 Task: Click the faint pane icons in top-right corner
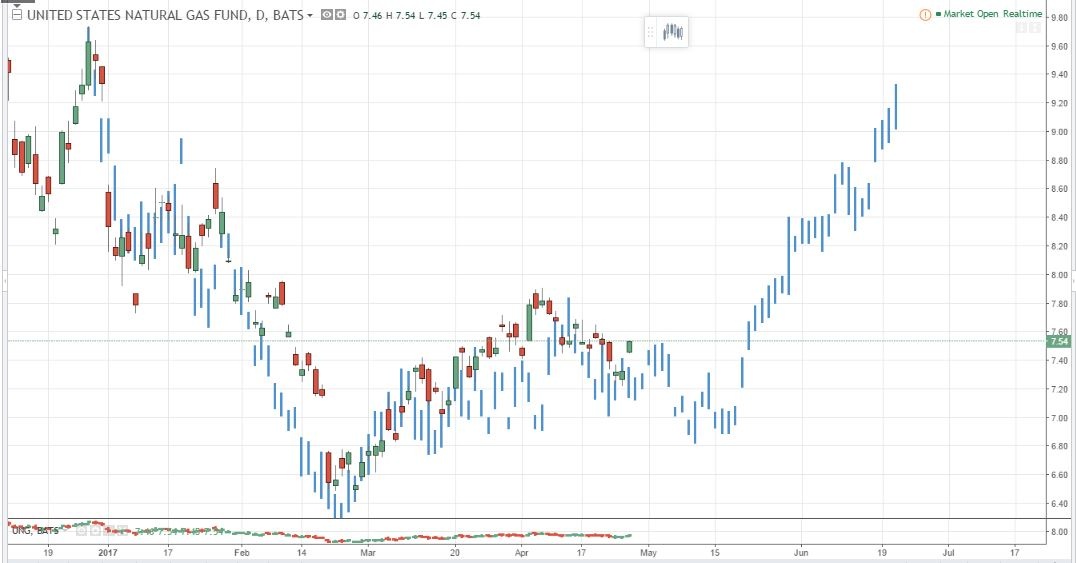(x=1027, y=28)
